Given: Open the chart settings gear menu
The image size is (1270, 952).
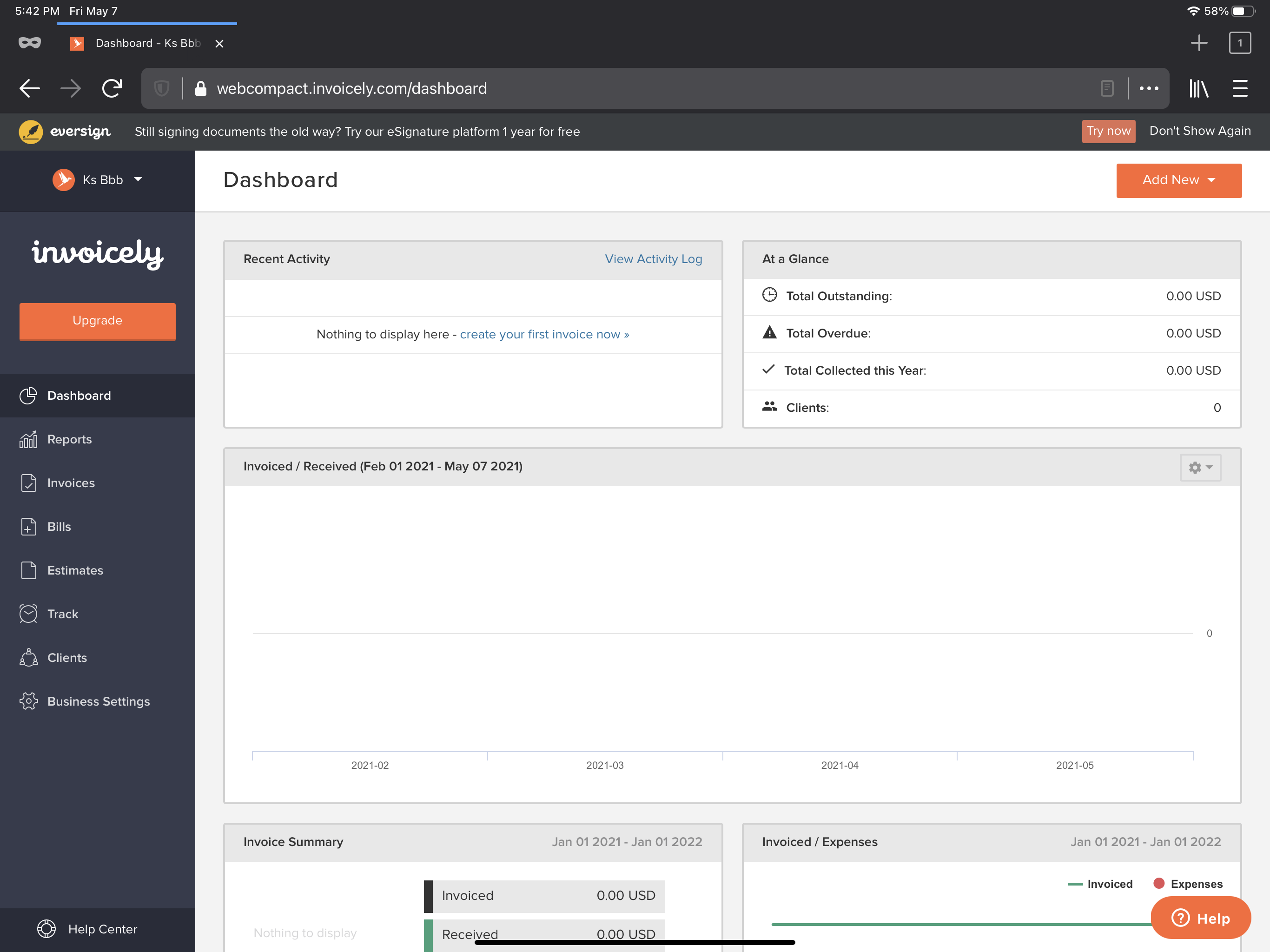Looking at the screenshot, I should pyautogui.click(x=1200, y=467).
